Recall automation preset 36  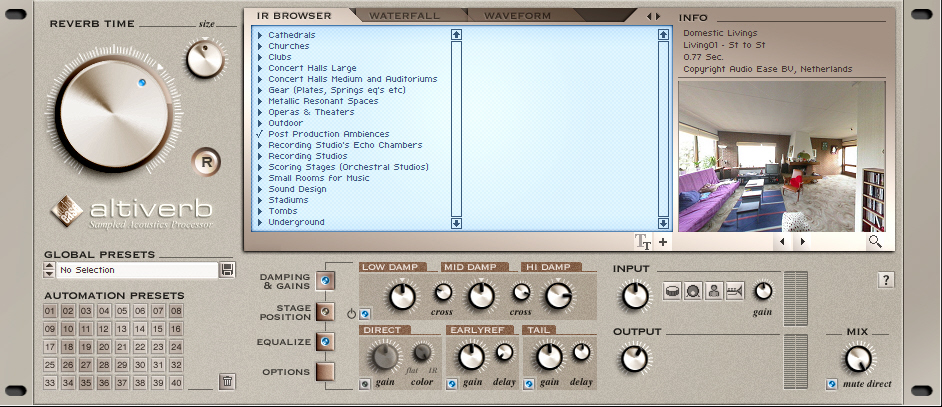click(x=104, y=383)
